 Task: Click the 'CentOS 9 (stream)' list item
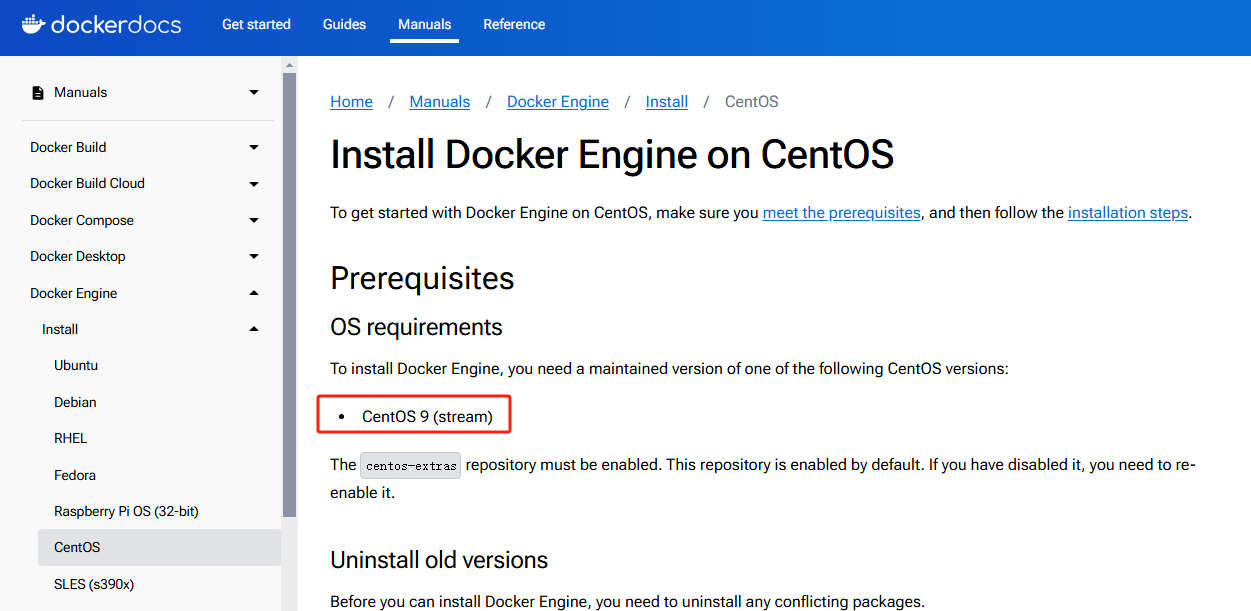[428, 416]
